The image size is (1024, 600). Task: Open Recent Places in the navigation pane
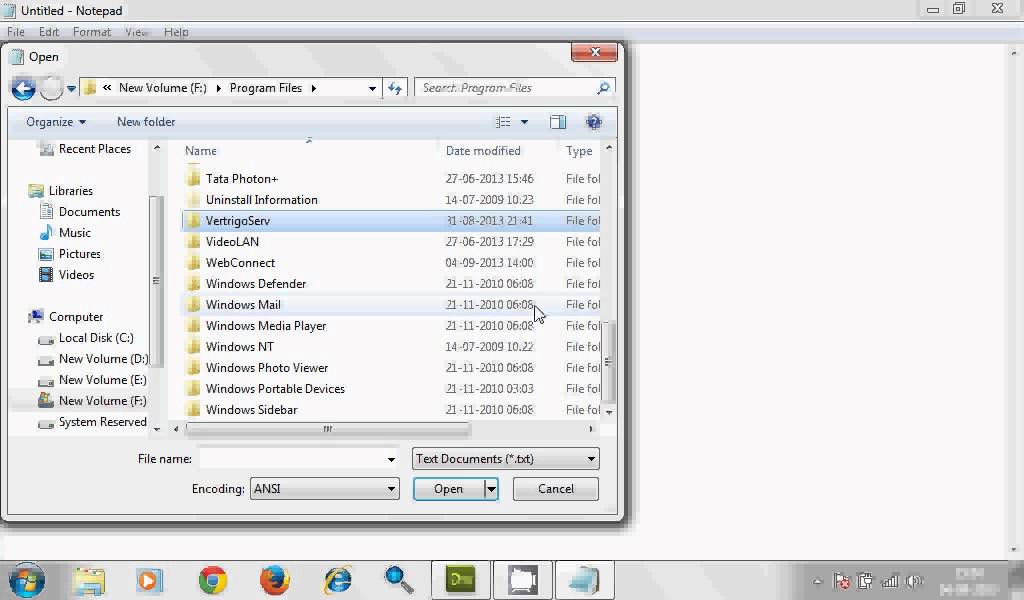[84, 149]
